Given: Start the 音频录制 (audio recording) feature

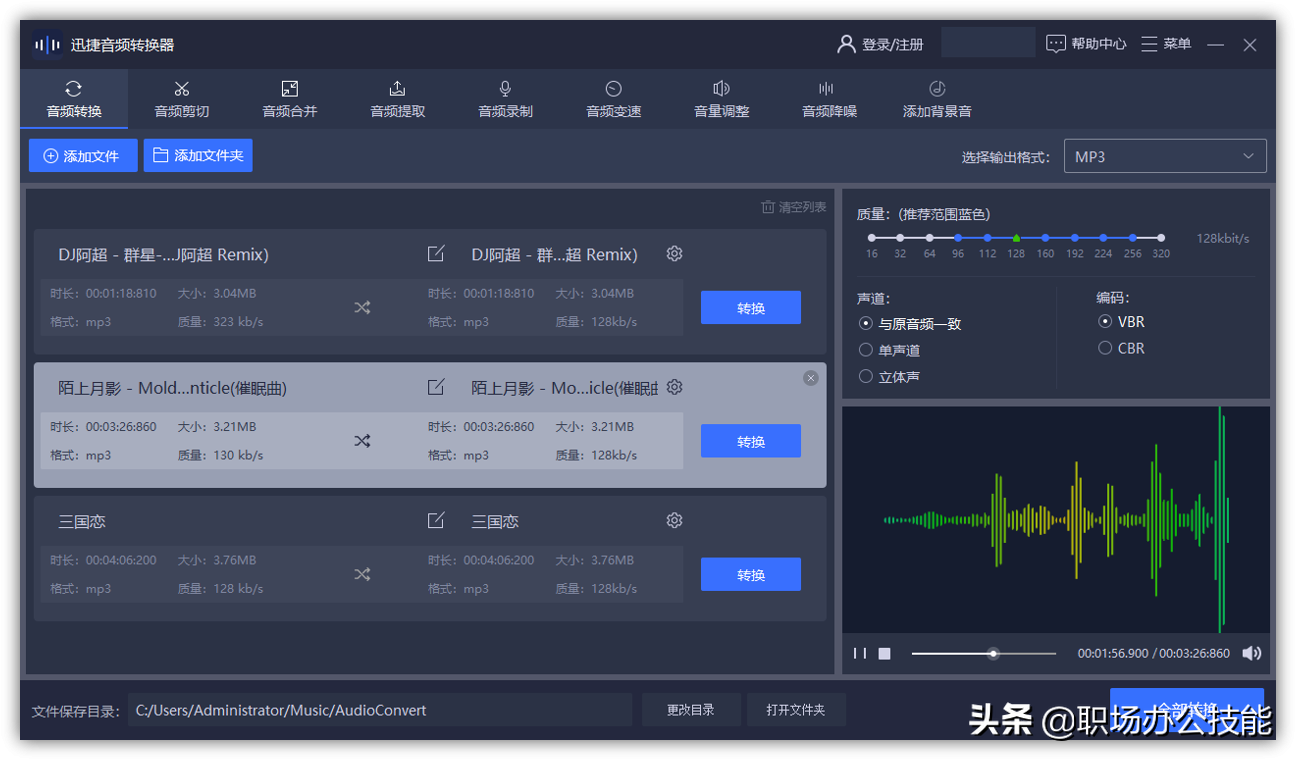Looking at the screenshot, I should pos(504,99).
